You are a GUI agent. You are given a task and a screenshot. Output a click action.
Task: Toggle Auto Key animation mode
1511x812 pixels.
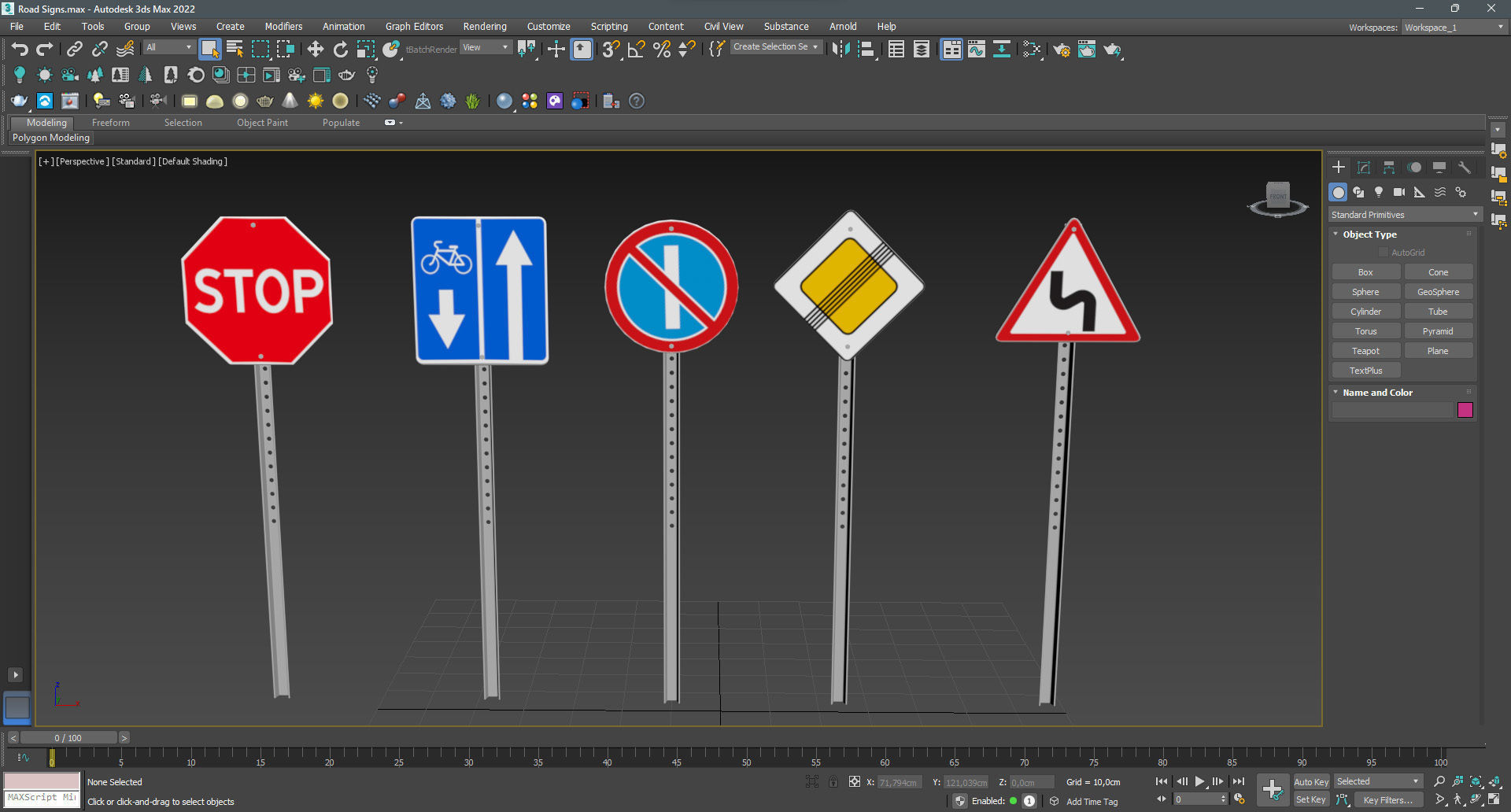click(1311, 781)
